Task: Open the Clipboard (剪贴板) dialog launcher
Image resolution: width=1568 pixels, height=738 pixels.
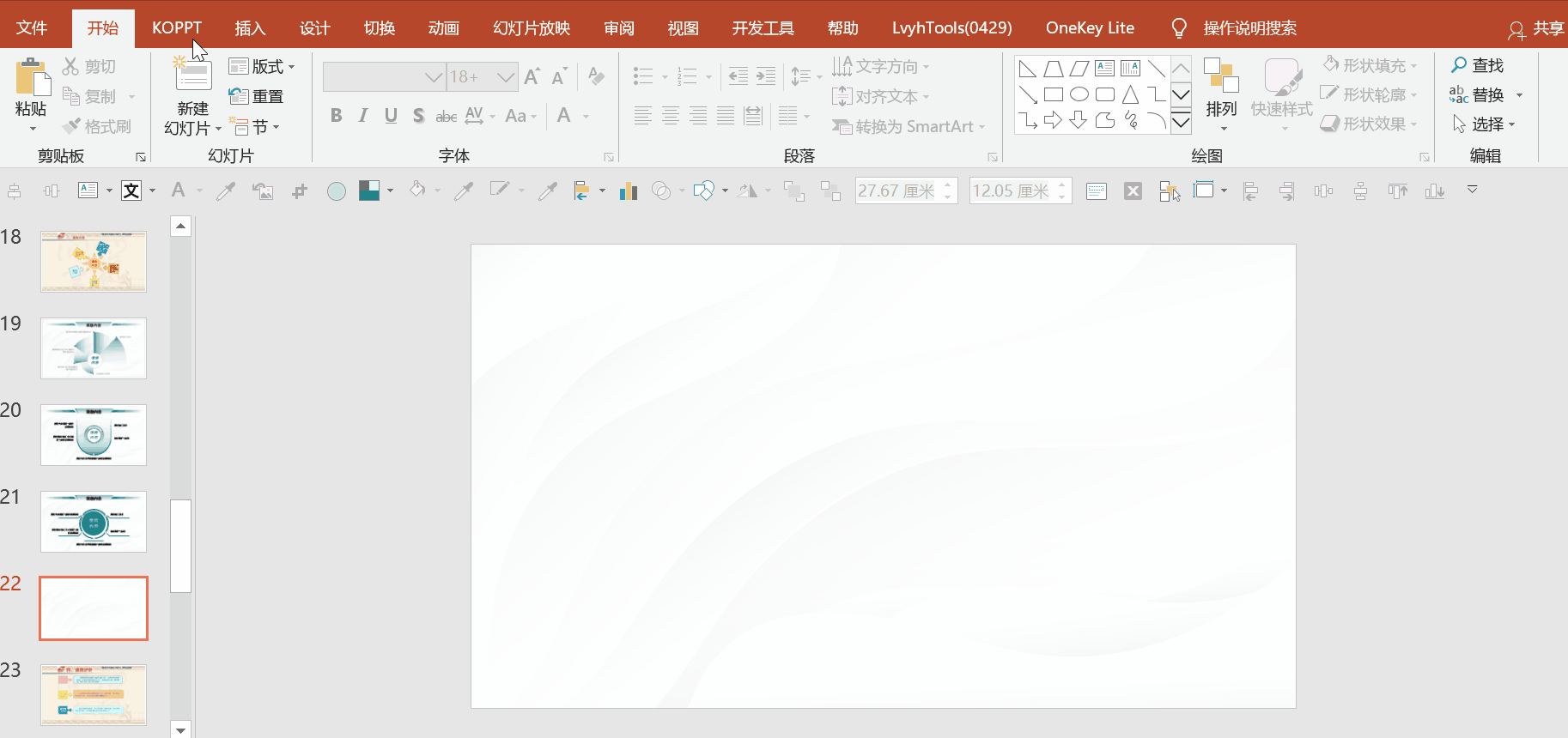Action: pyautogui.click(x=141, y=157)
